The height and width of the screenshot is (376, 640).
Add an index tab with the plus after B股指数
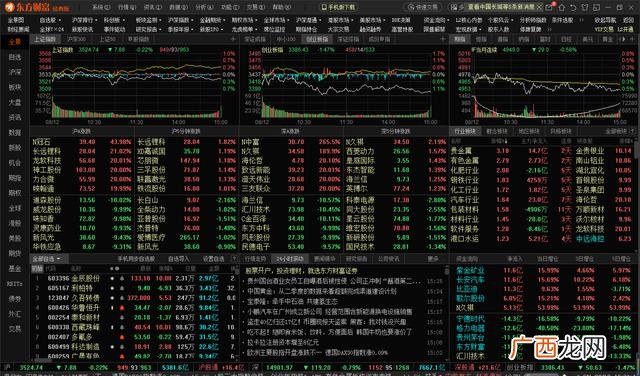(x=233, y=39)
